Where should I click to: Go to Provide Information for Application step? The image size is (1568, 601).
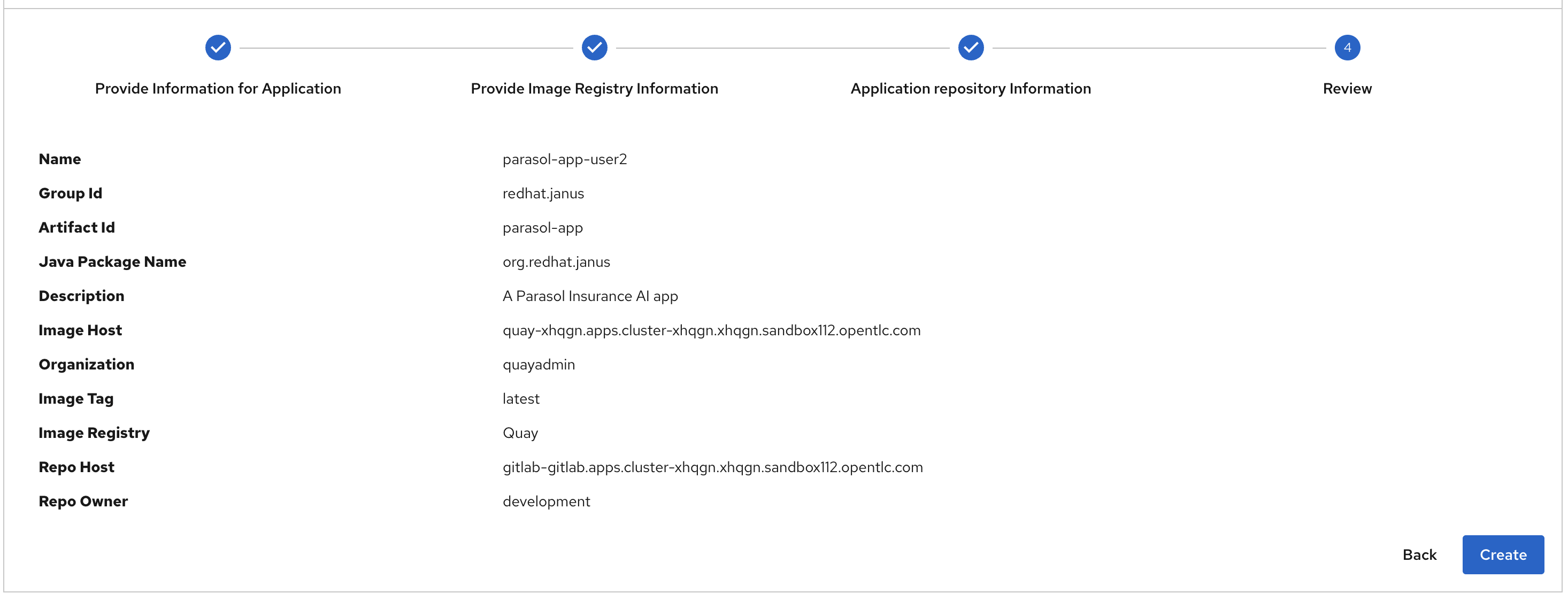click(218, 89)
